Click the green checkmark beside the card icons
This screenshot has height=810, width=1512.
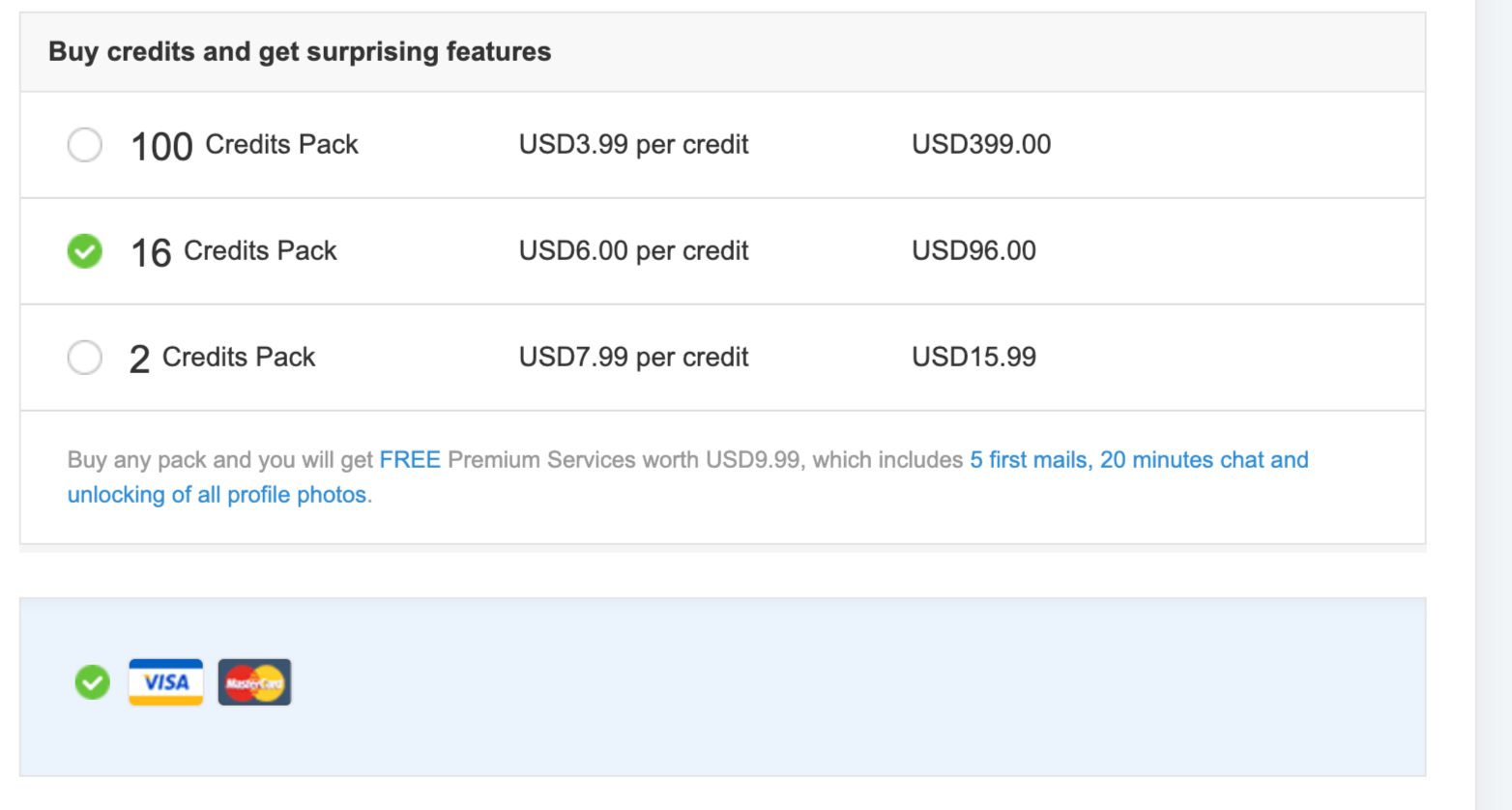(x=92, y=681)
